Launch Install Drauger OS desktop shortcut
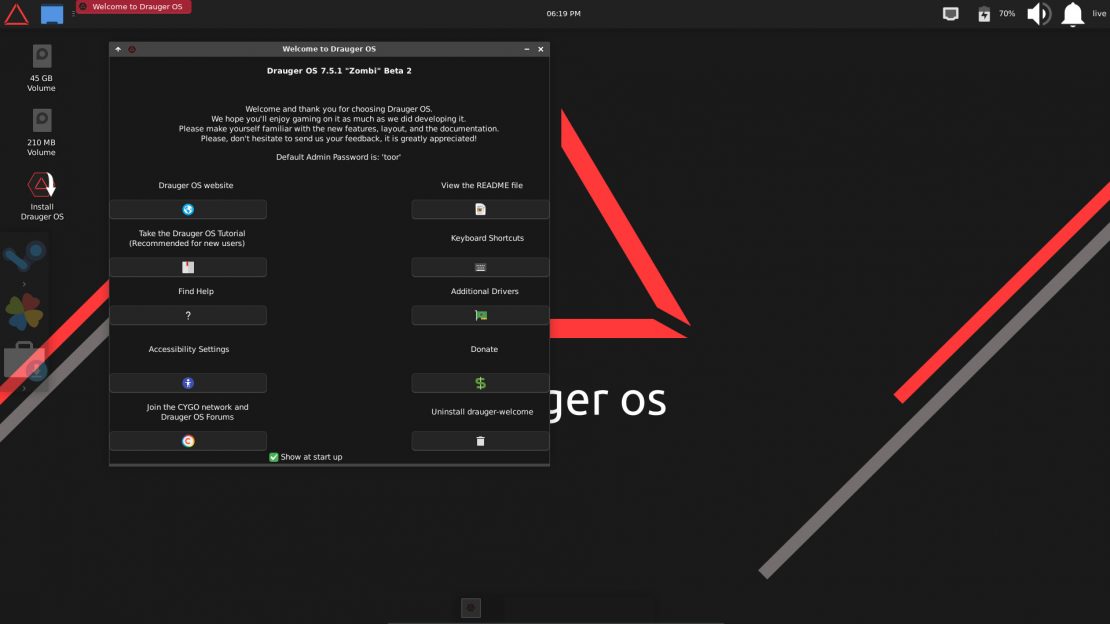 (x=42, y=195)
